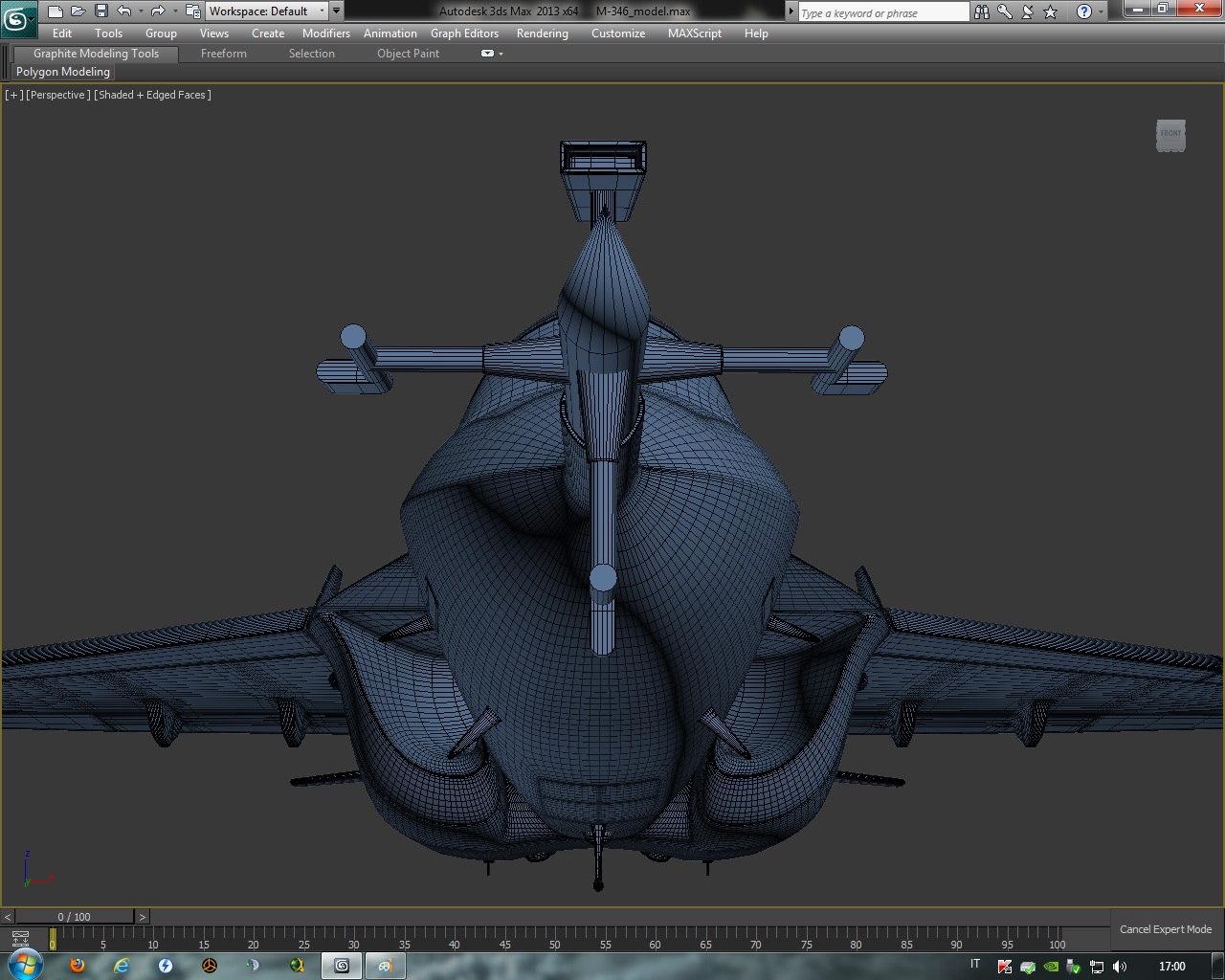The image size is (1225, 980).
Task: Open the Tools menu
Action: [x=108, y=33]
